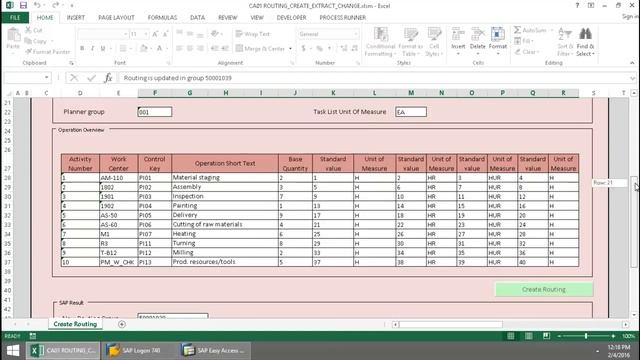Click Cell Styles icon

(434, 34)
